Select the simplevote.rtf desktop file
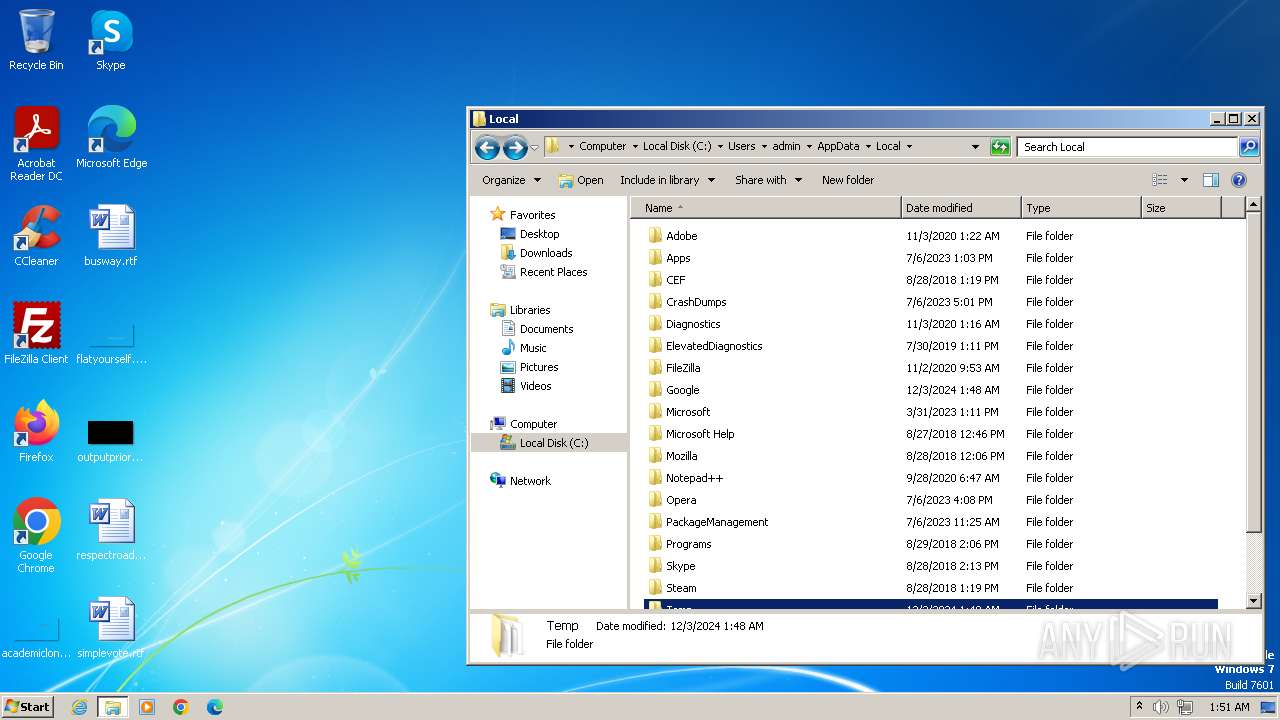 point(111,628)
